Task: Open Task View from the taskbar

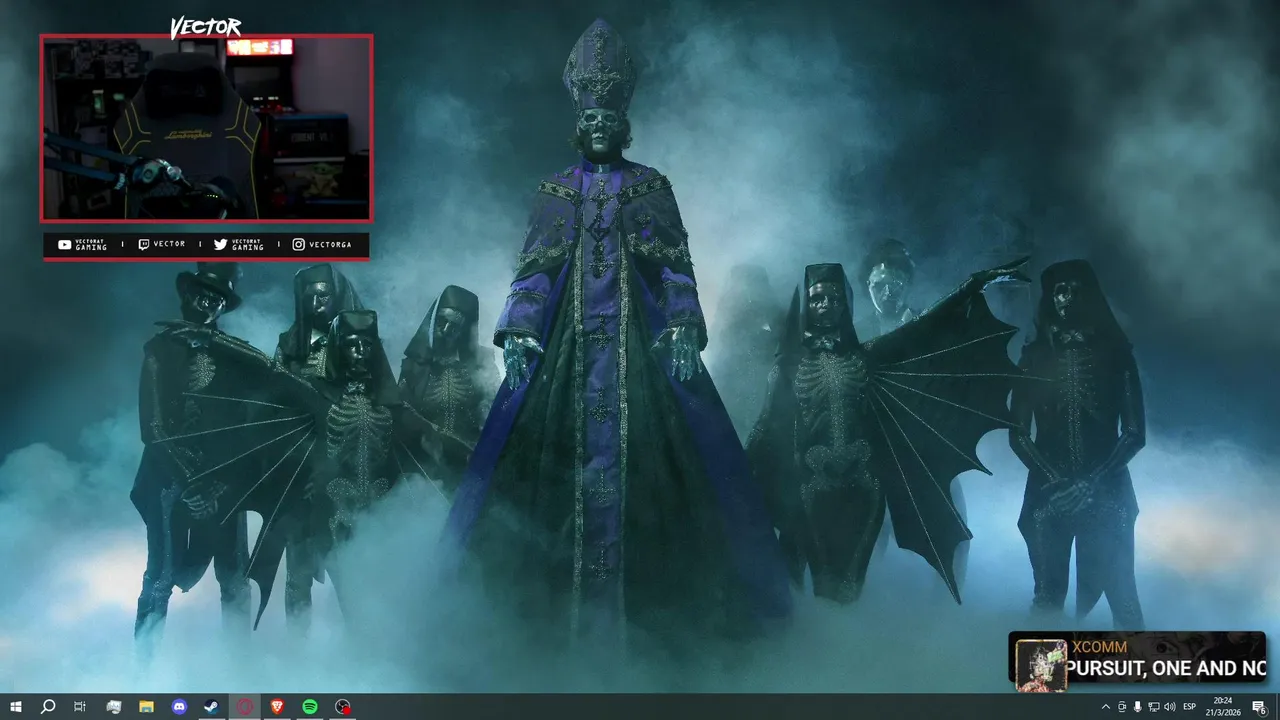Action: pos(80,707)
